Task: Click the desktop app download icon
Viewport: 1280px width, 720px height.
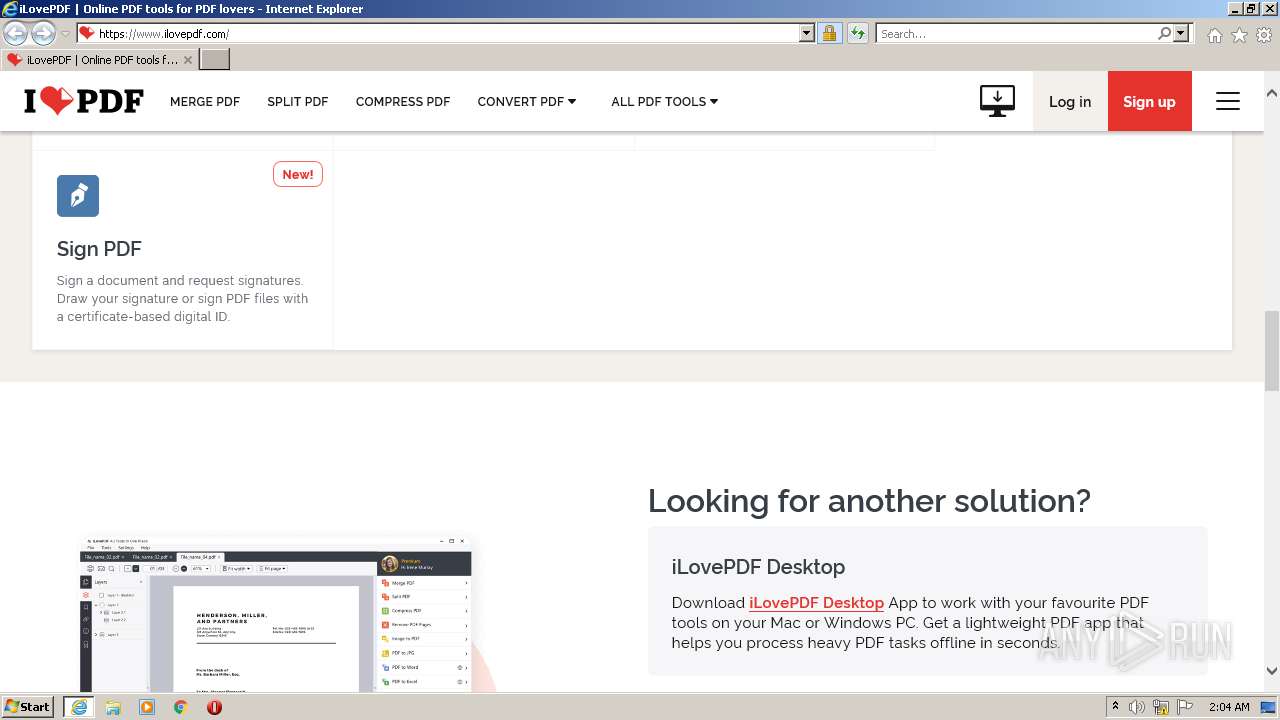Action: point(997,101)
